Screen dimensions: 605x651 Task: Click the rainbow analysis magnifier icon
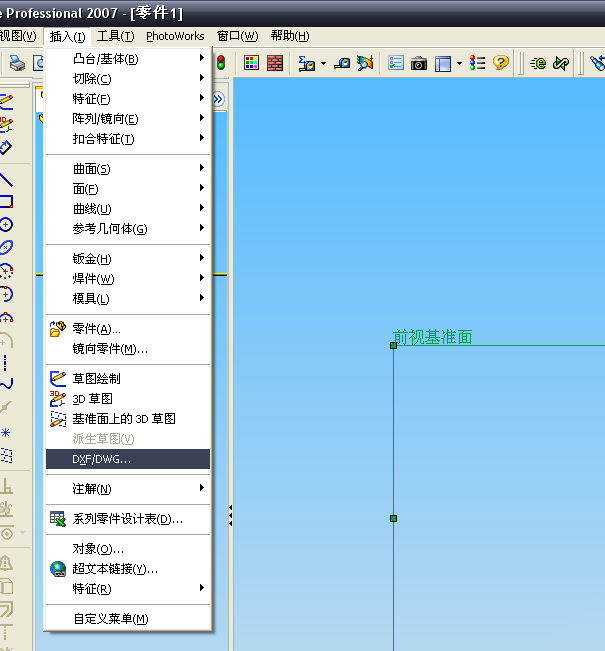pos(365,63)
